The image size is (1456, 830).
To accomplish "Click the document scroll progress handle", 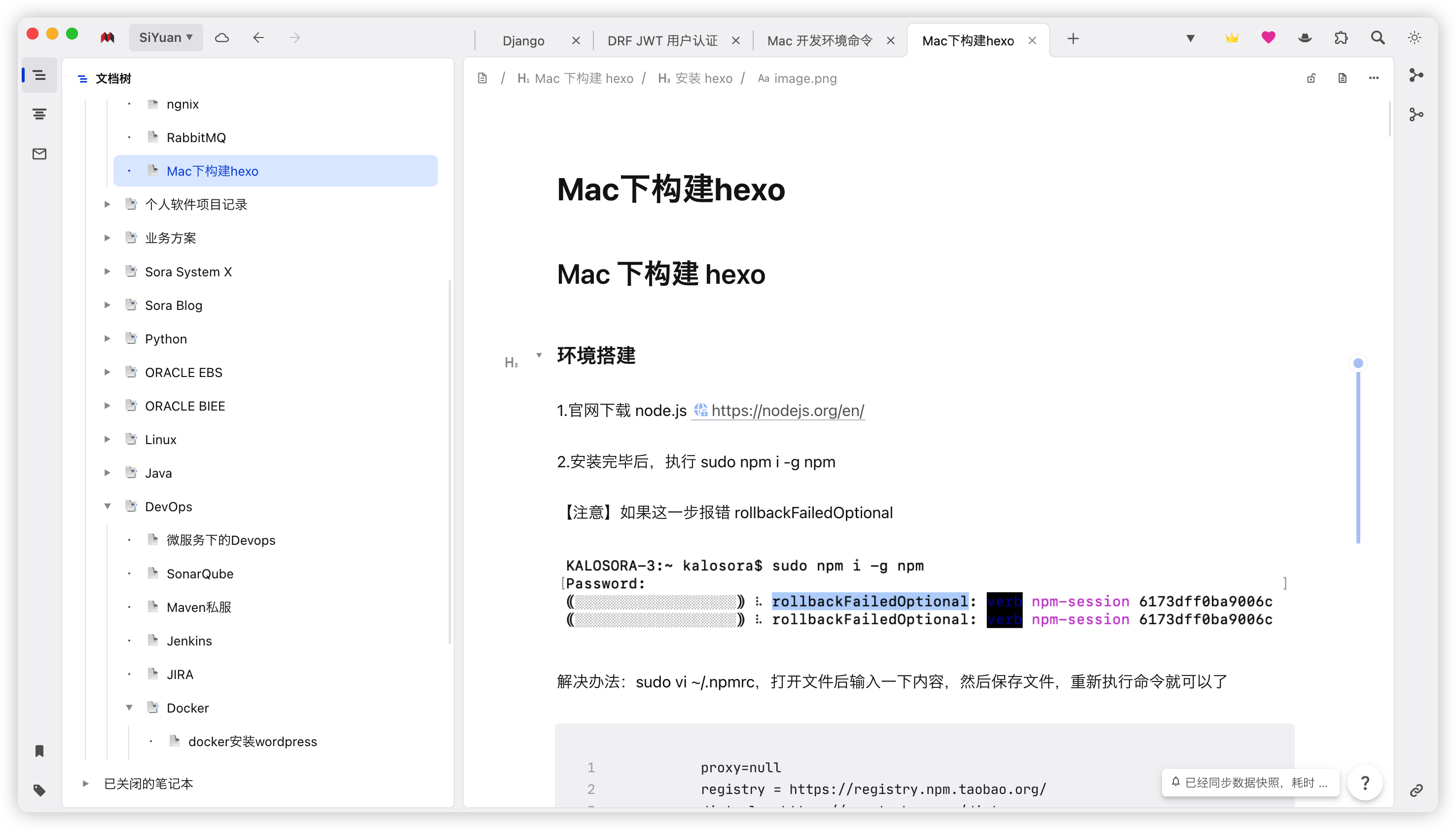I will 1358,363.
